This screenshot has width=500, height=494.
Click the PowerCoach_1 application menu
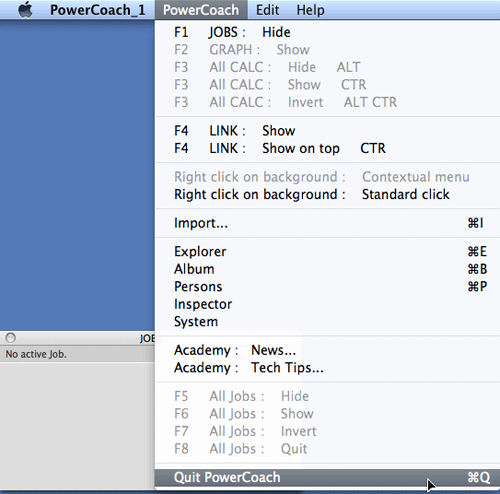tap(97, 10)
